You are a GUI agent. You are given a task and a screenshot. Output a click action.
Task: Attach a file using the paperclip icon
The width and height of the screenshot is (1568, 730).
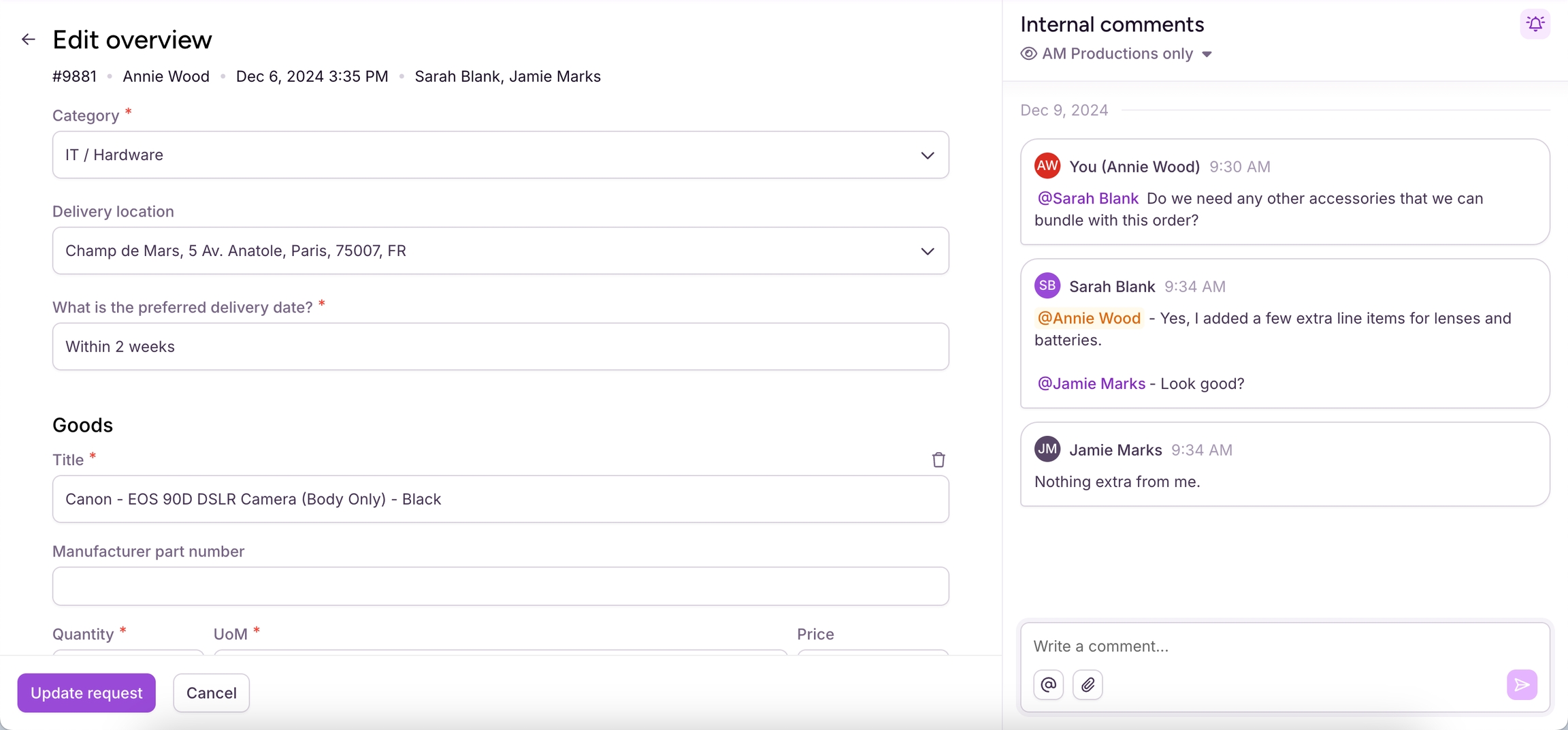click(x=1088, y=684)
